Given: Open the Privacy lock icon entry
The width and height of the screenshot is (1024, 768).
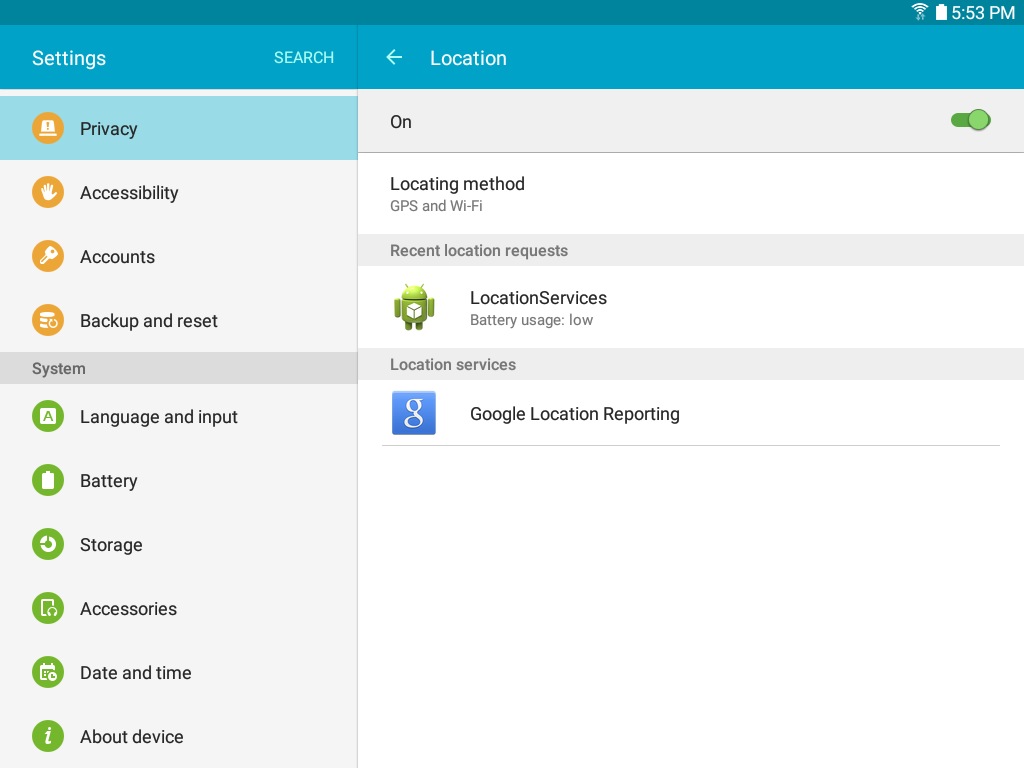Looking at the screenshot, I should tap(48, 128).
